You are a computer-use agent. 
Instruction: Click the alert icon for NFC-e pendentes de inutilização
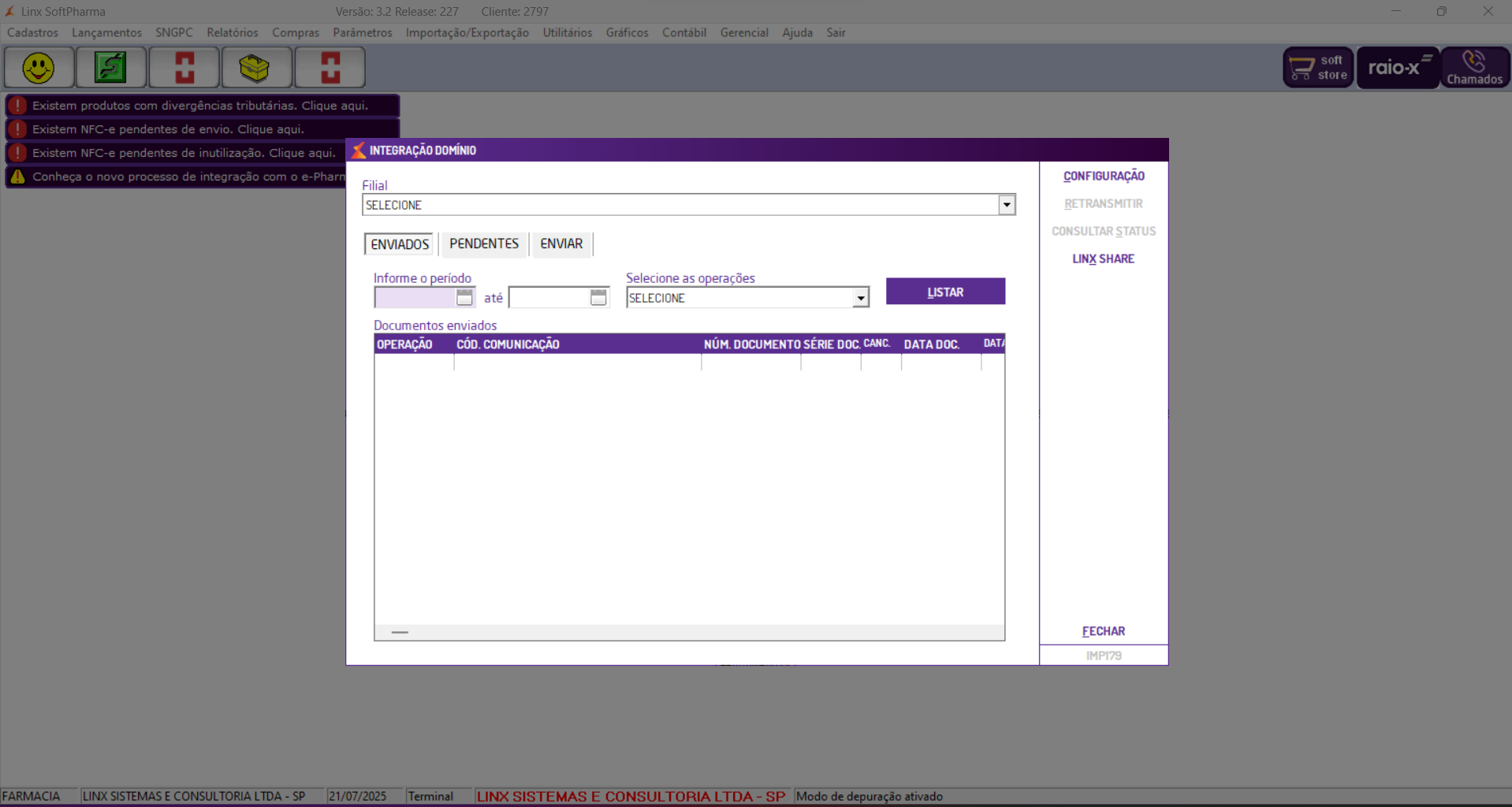pos(17,153)
